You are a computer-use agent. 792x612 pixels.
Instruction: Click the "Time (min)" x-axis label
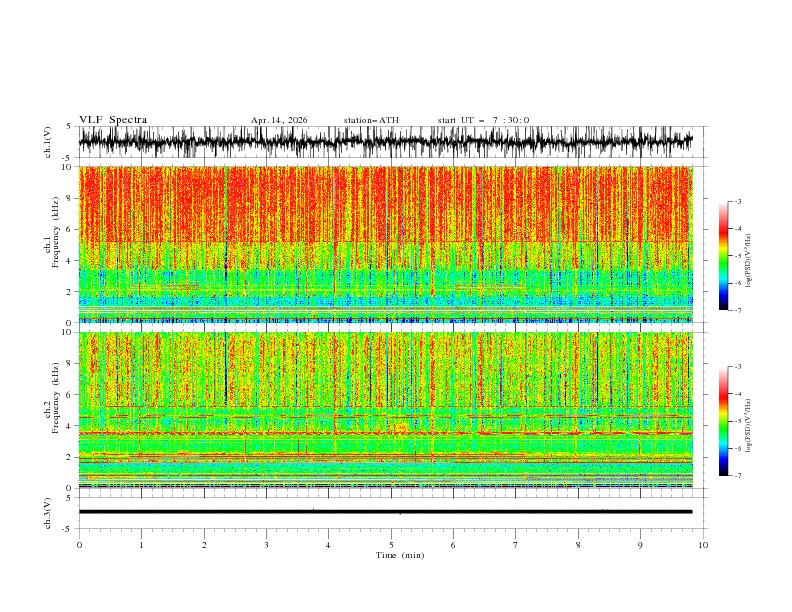coord(400,555)
